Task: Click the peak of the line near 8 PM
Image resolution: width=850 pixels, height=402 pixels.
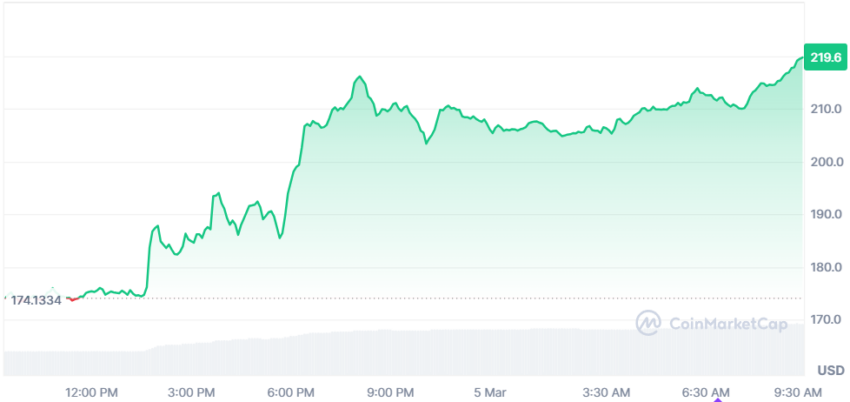Action: (x=359, y=77)
